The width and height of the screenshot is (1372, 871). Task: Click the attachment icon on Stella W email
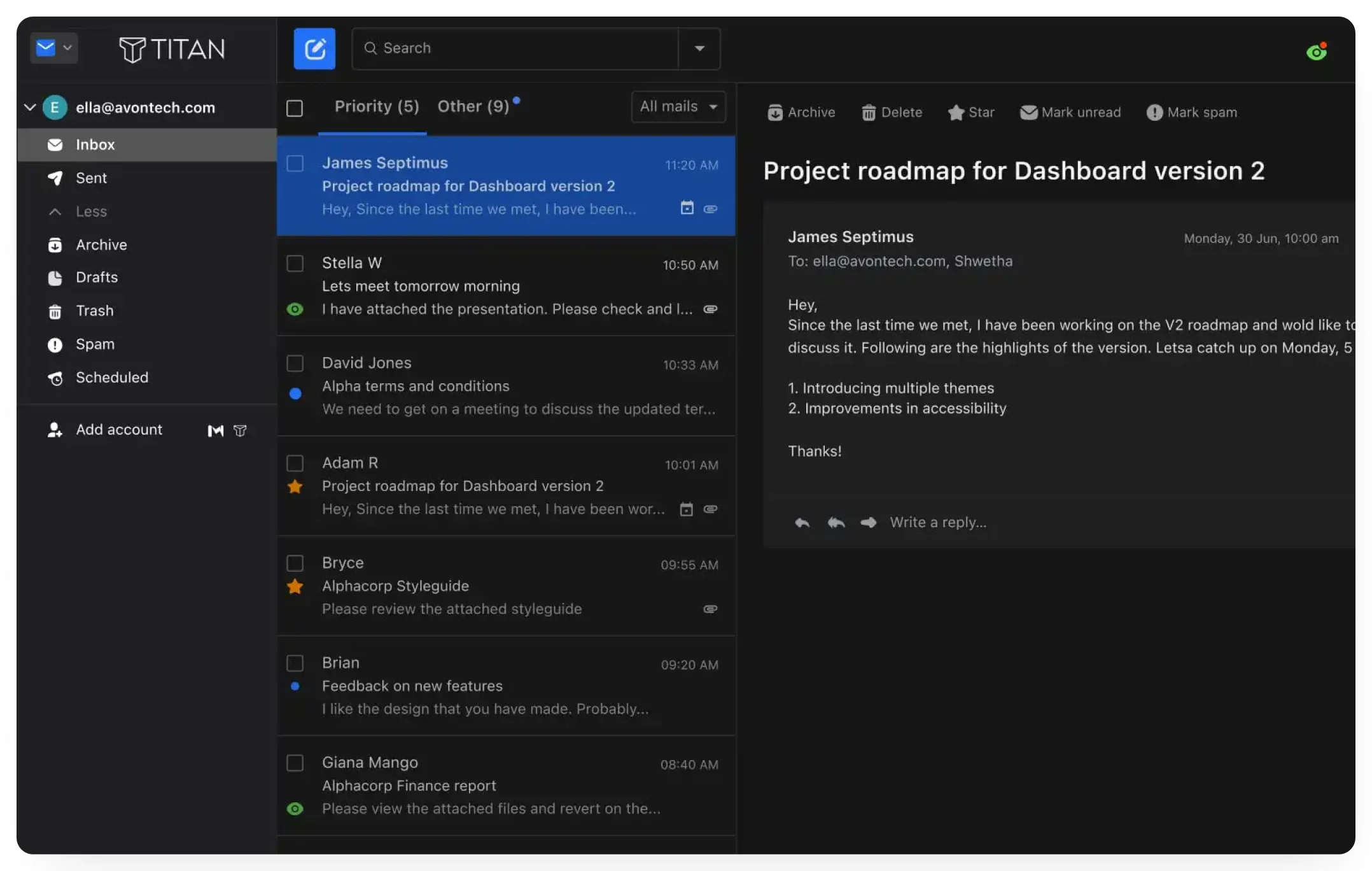pos(710,309)
